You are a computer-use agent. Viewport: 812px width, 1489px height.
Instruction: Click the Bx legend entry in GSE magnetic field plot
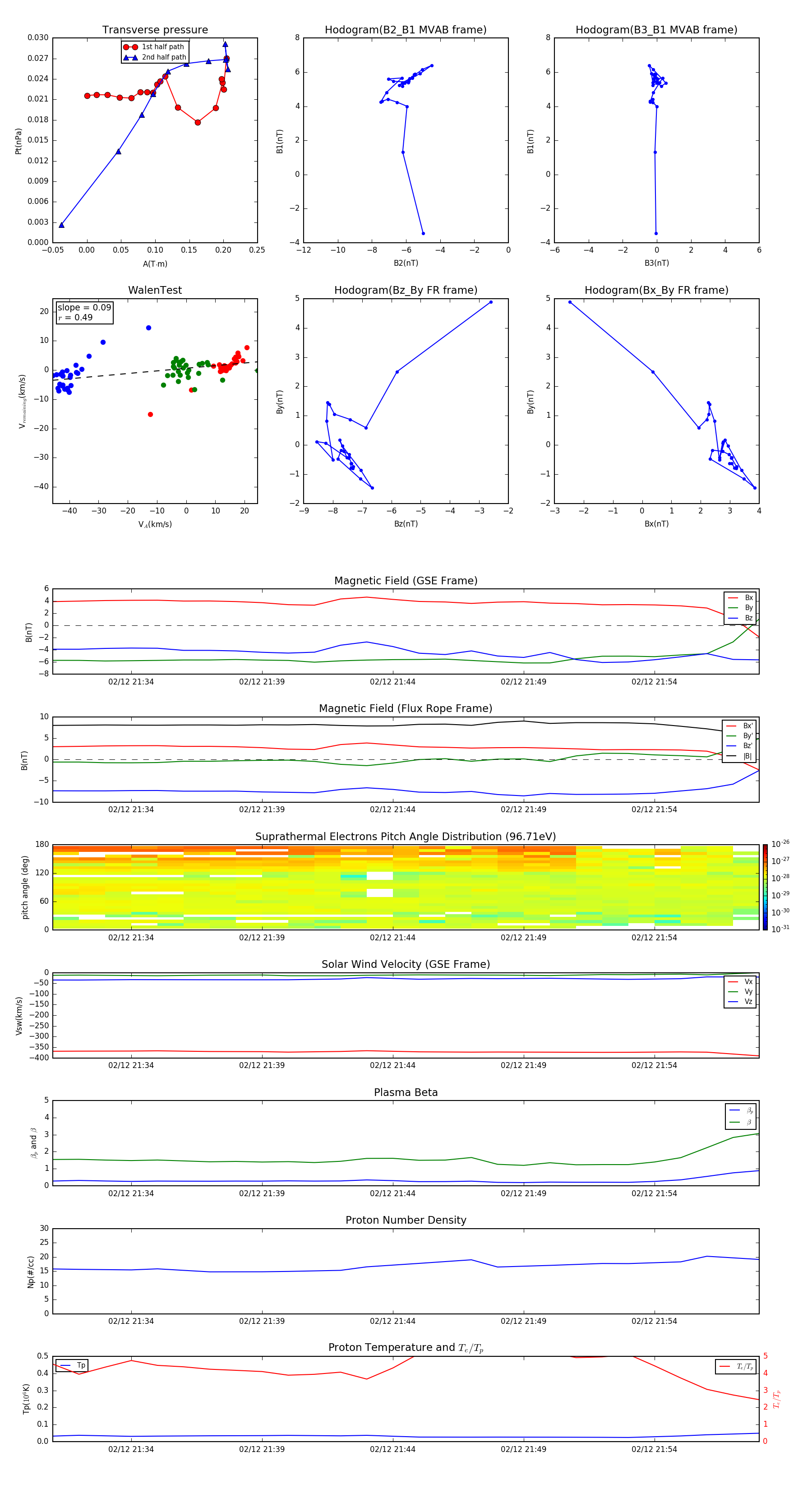pyautogui.click(x=740, y=598)
